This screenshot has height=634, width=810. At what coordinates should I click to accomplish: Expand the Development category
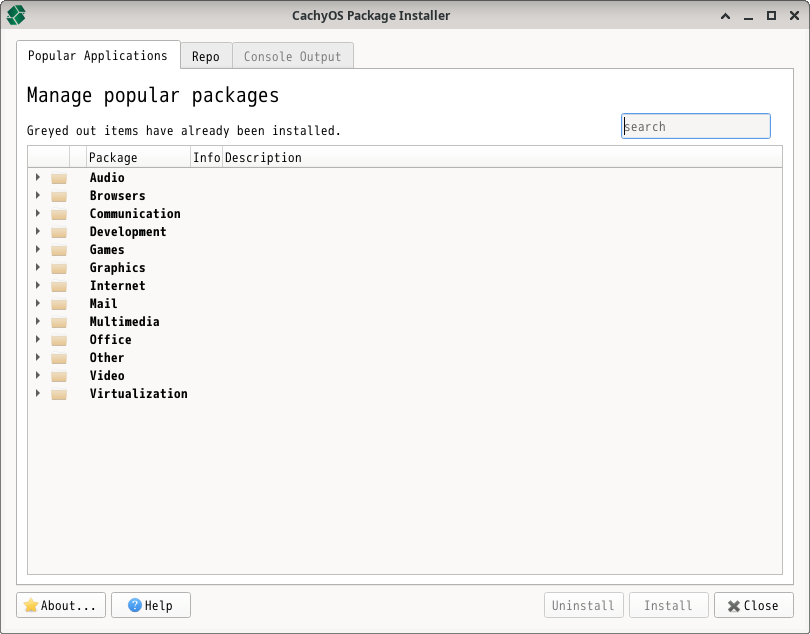(38, 231)
